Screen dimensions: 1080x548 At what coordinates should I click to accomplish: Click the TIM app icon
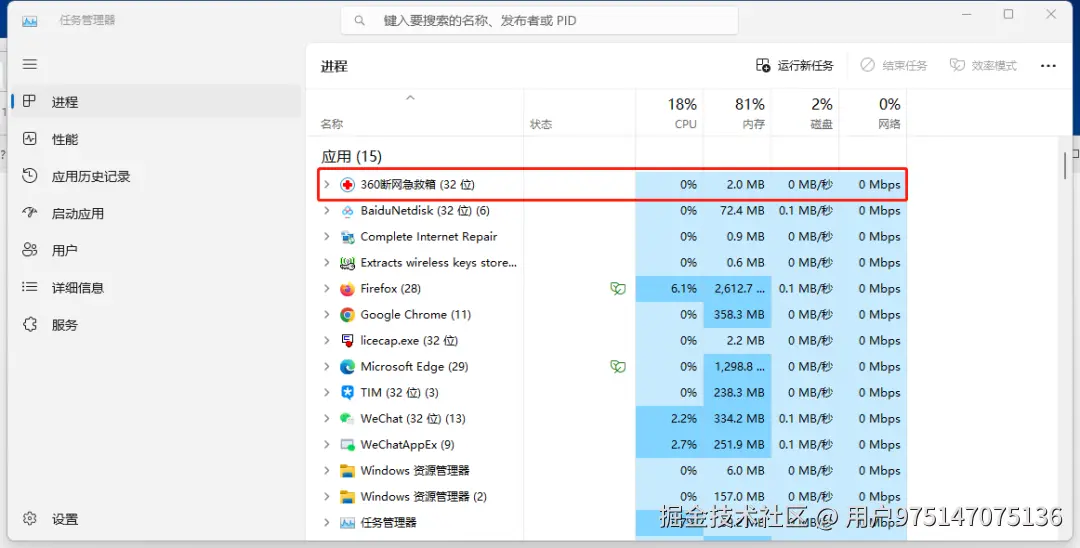pos(347,392)
